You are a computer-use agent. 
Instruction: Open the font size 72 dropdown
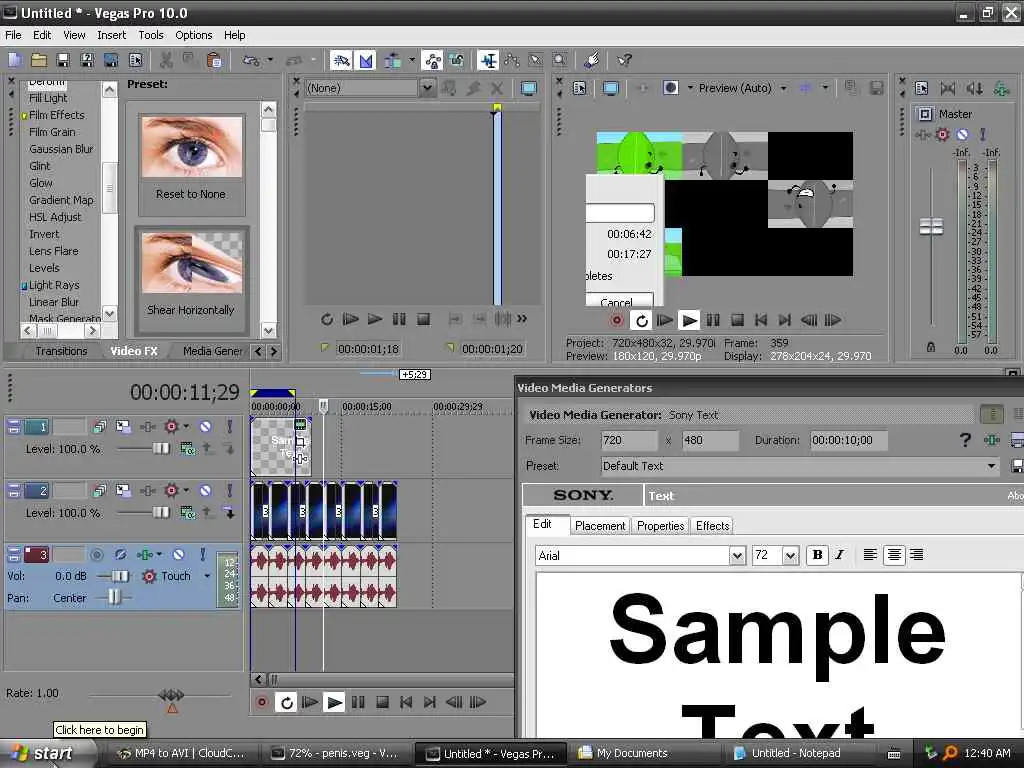[x=790, y=556]
